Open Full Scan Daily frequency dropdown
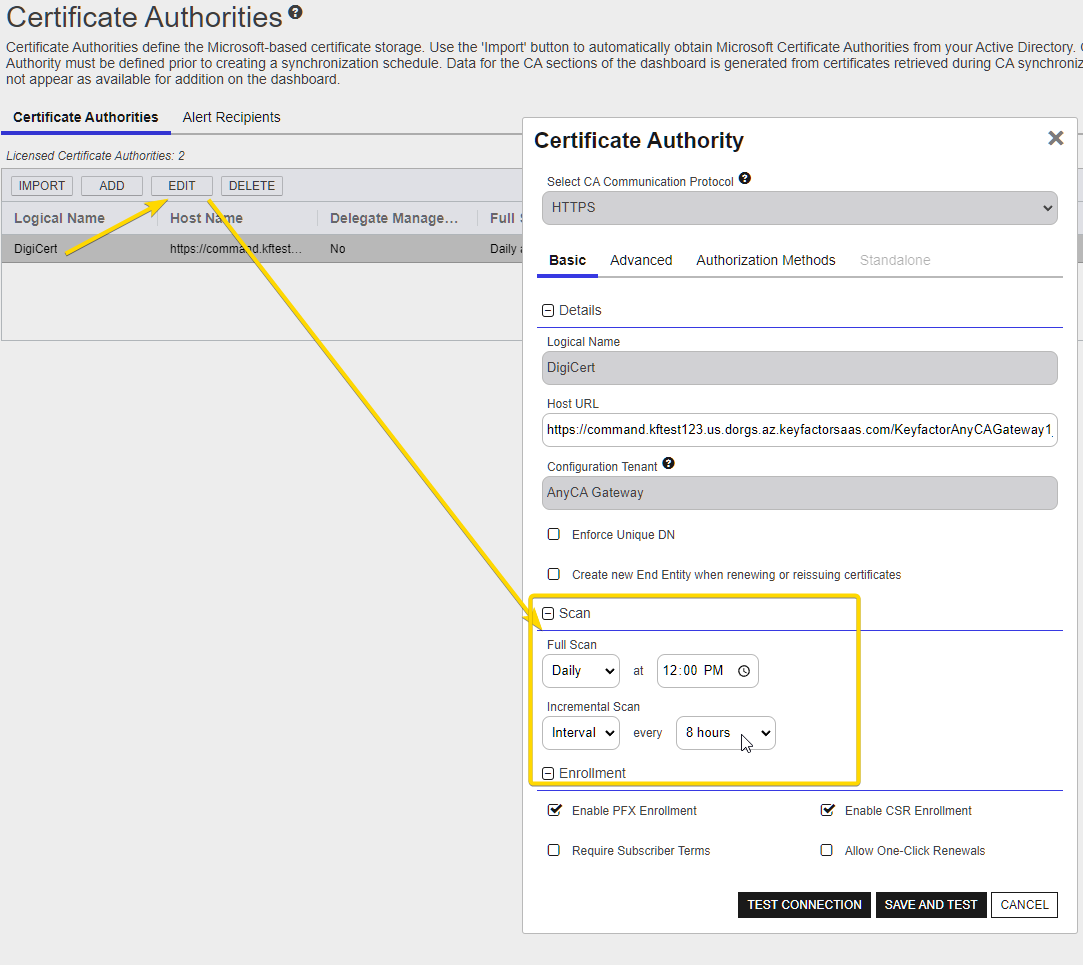Image resolution: width=1083 pixels, height=965 pixels. pos(581,671)
